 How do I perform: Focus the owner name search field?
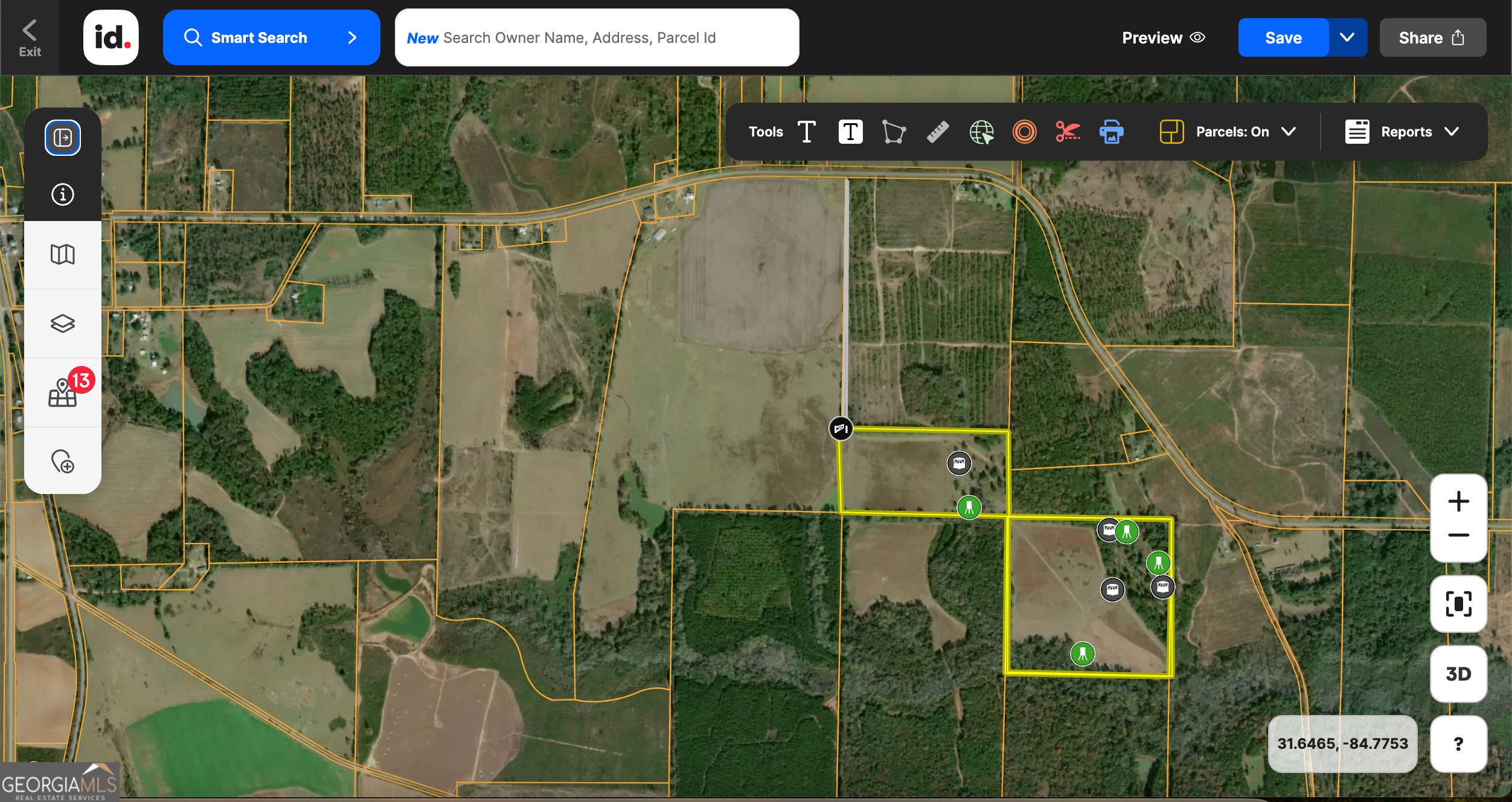[597, 37]
